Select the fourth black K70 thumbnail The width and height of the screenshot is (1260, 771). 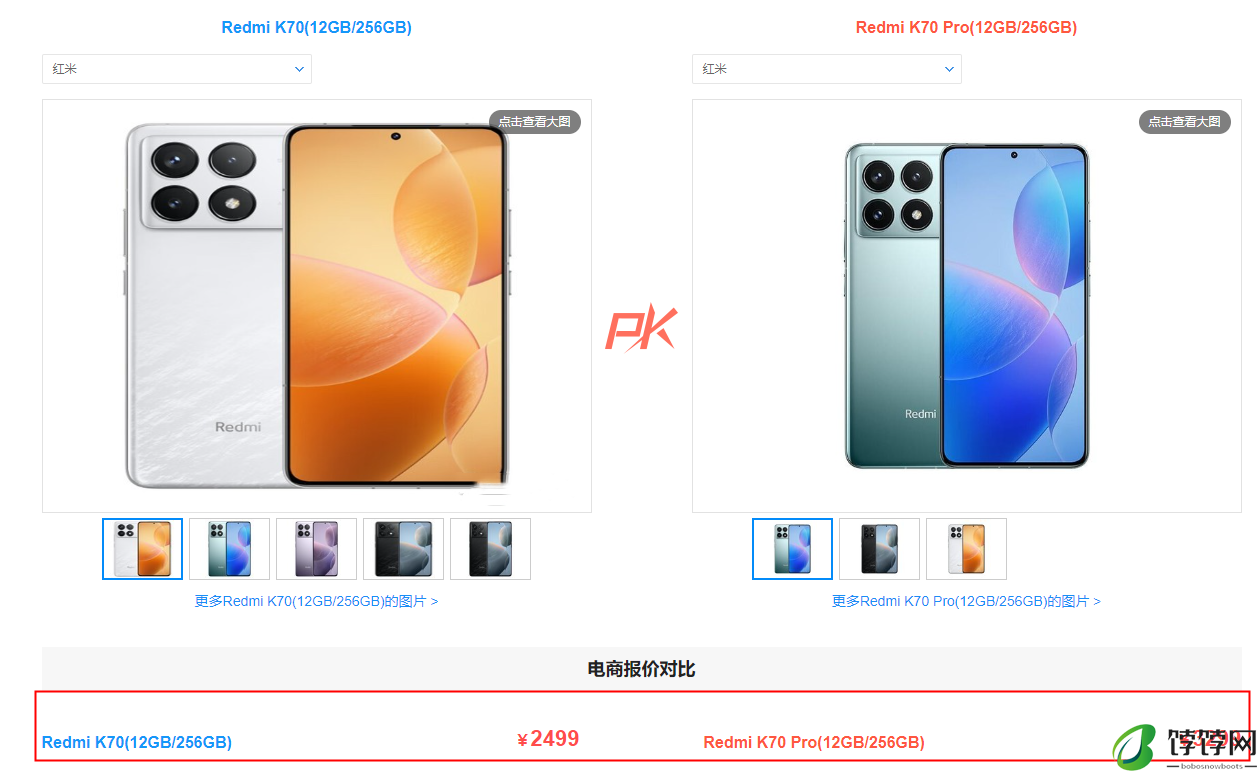click(x=403, y=549)
